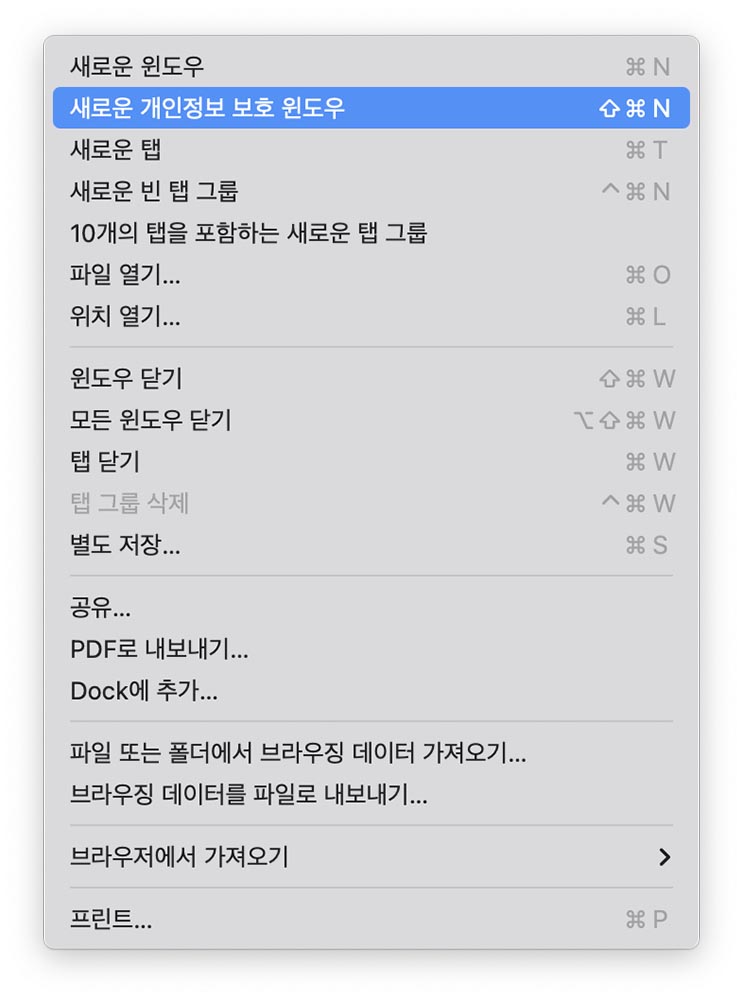743x1000 pixels.
Task: Select 새로운 윈도우 menu item
Action: (371, 66)
